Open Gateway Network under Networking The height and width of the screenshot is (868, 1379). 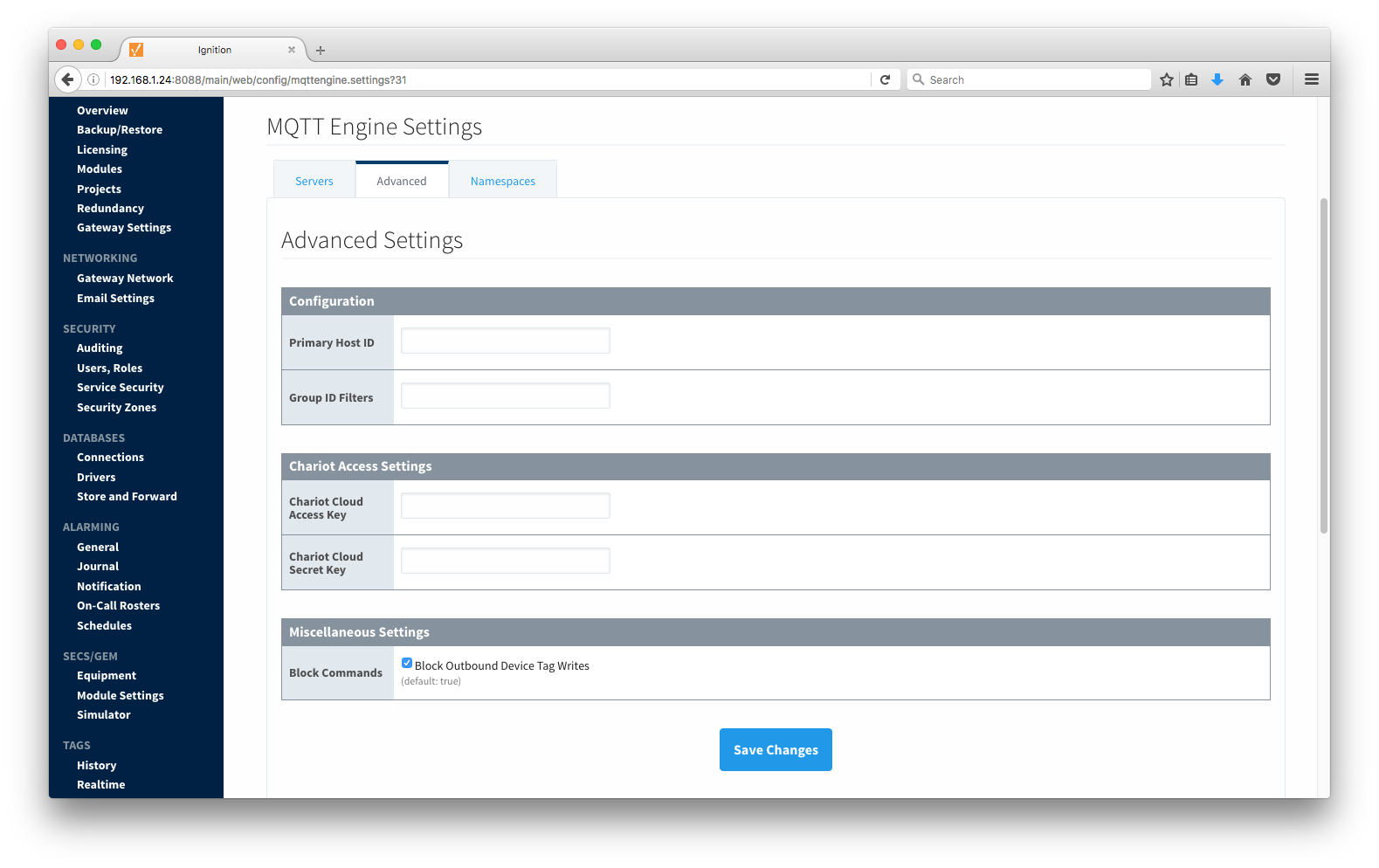pos(125,279)
